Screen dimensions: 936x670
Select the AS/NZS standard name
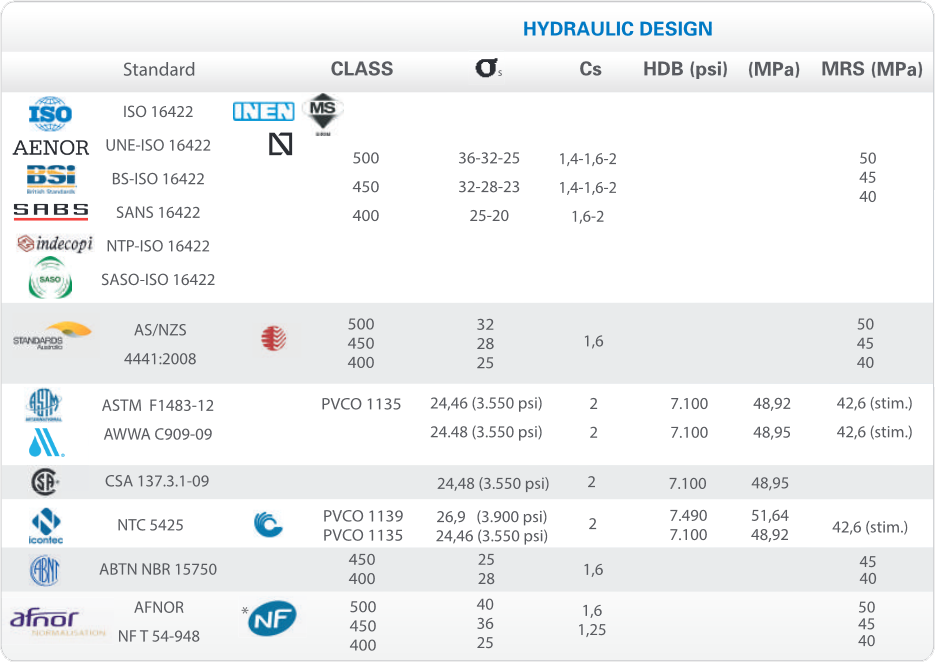pos(160,330)
